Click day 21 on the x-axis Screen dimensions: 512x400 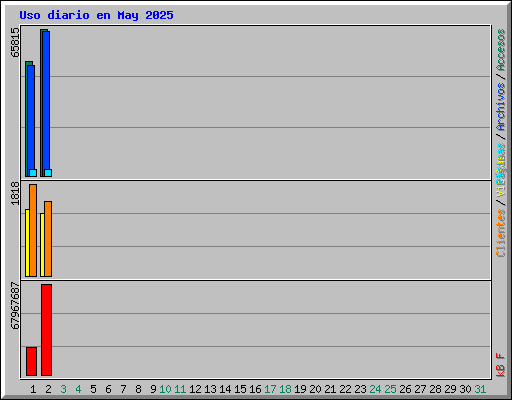[x=330, y=389]
